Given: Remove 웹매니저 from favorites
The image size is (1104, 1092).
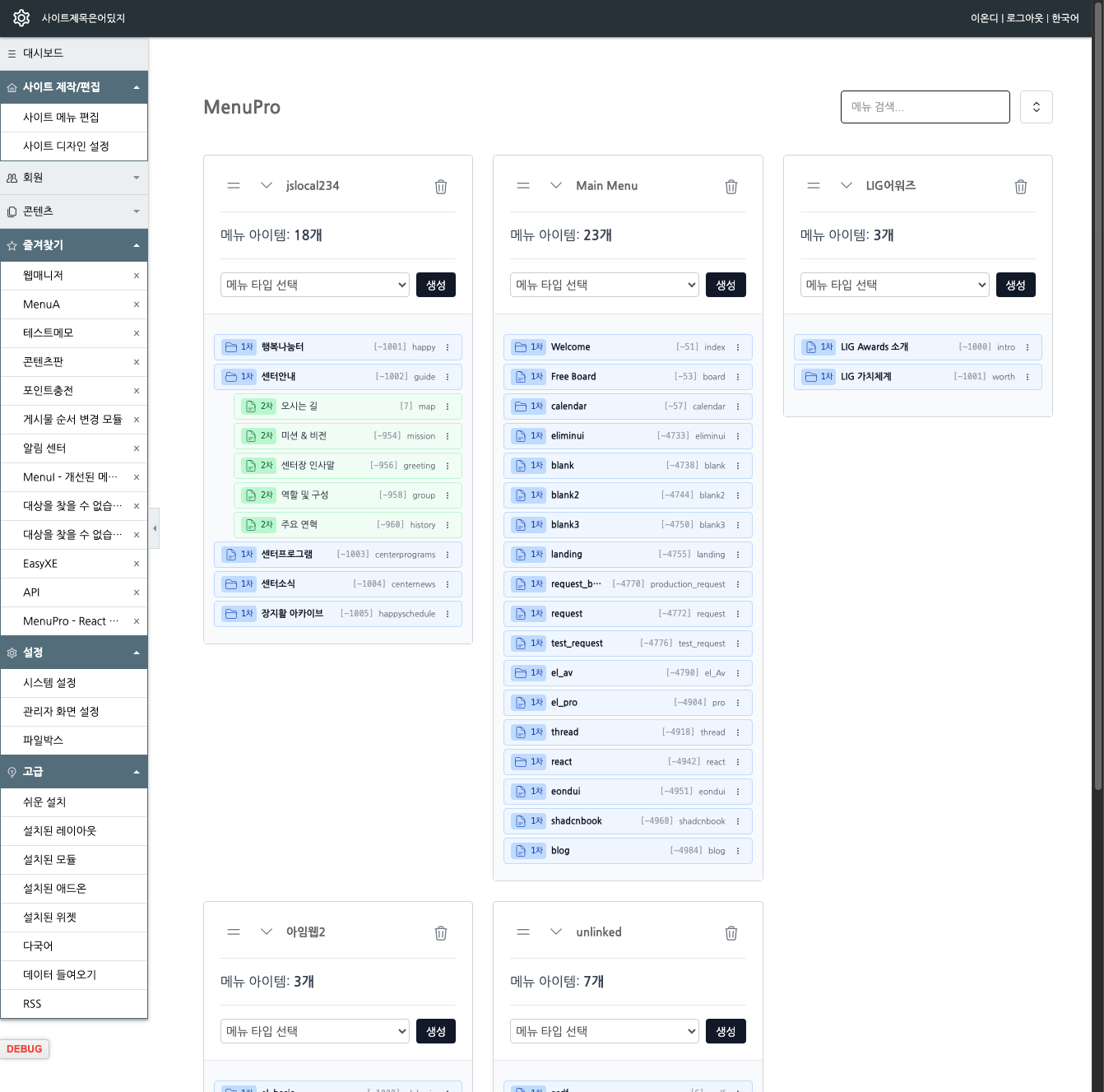Looking at the screenshot, I should pyautogui.click(x=137, y=276).
